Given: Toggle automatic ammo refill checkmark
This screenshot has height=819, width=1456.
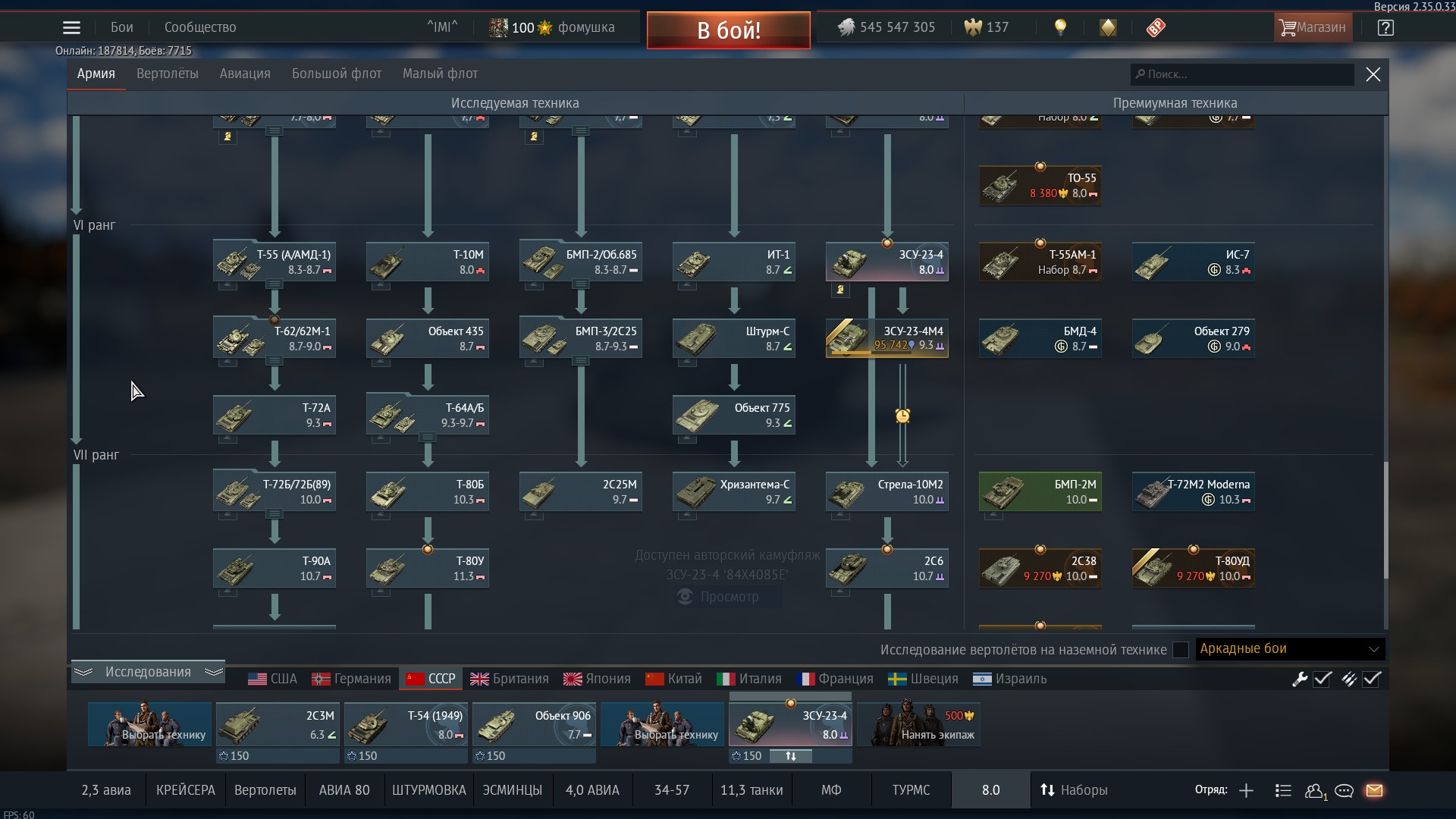Looking at the screenshot, I should (1372, 679).
